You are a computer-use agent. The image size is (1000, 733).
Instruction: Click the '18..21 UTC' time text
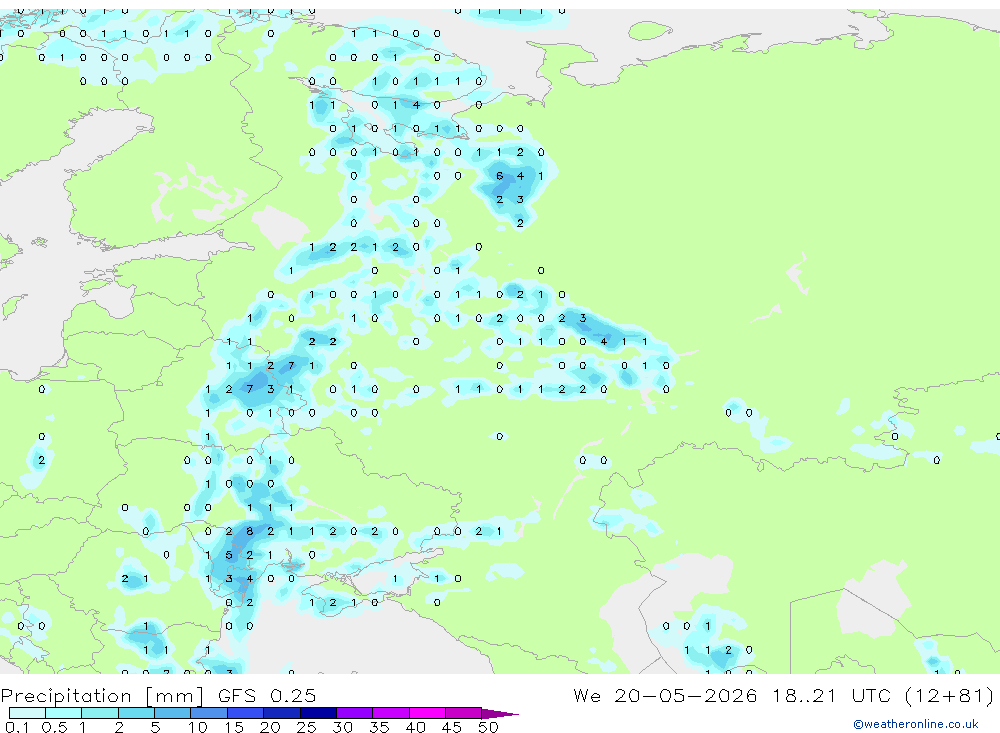point(831,696)
